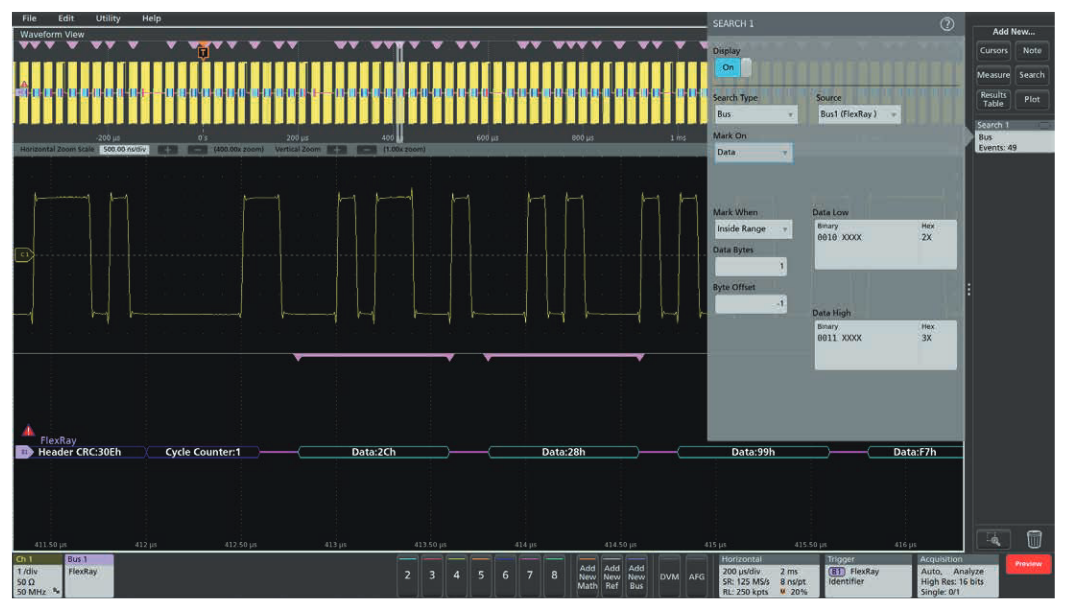Select the zoom window box in overview
Viewport: 1066px width, 610px height.
pyautogui.click(x=400, y=91)
